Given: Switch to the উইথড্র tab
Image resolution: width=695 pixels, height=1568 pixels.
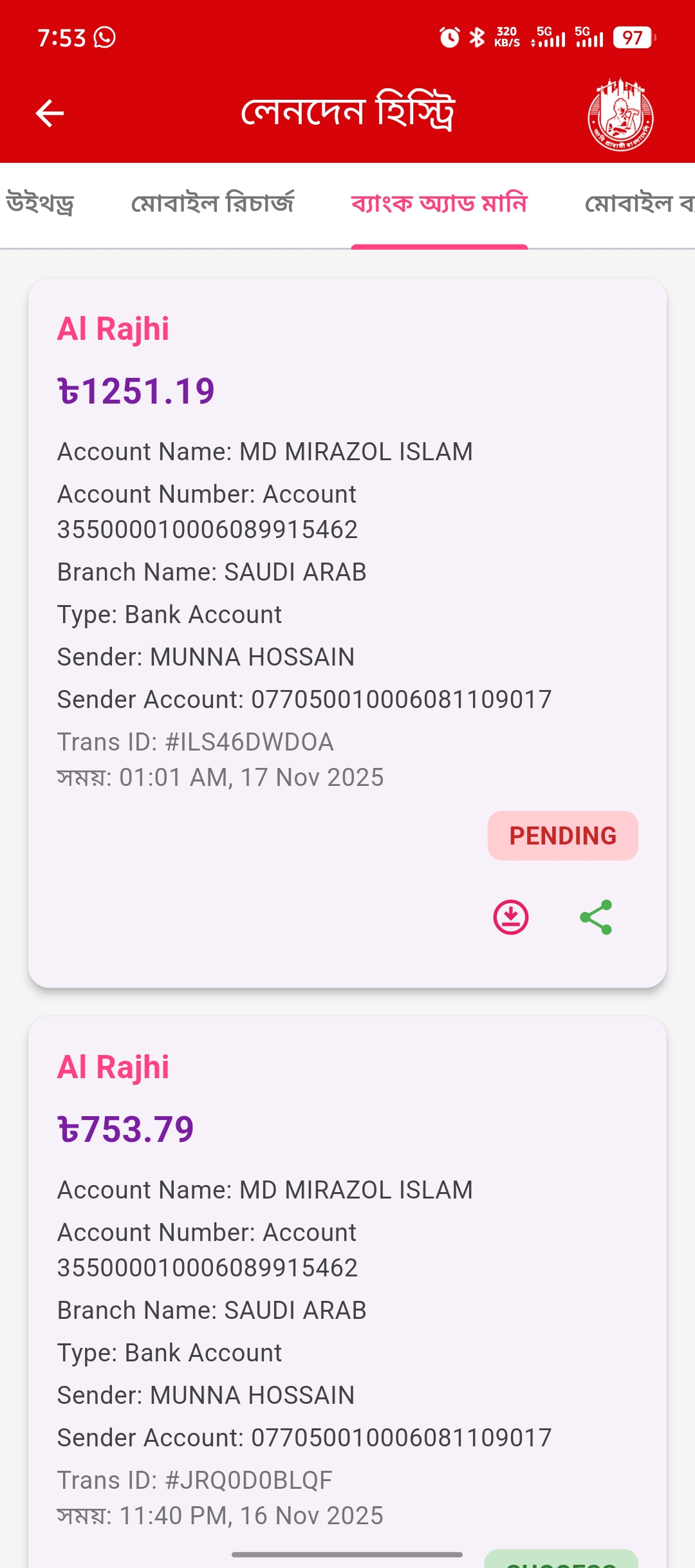Looking at the screenshot, I should [x=39, y=204].
